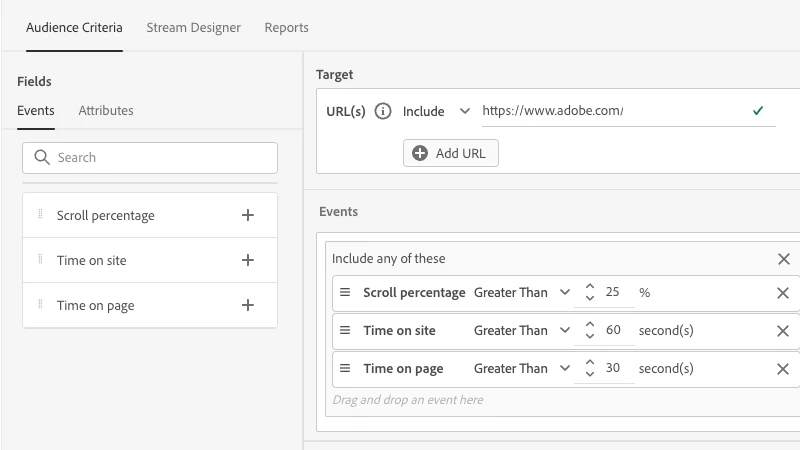Click the search magnifier icon
Image resolution: width=800 pixels, height=450 pixels.
click(x=42, y=157)
